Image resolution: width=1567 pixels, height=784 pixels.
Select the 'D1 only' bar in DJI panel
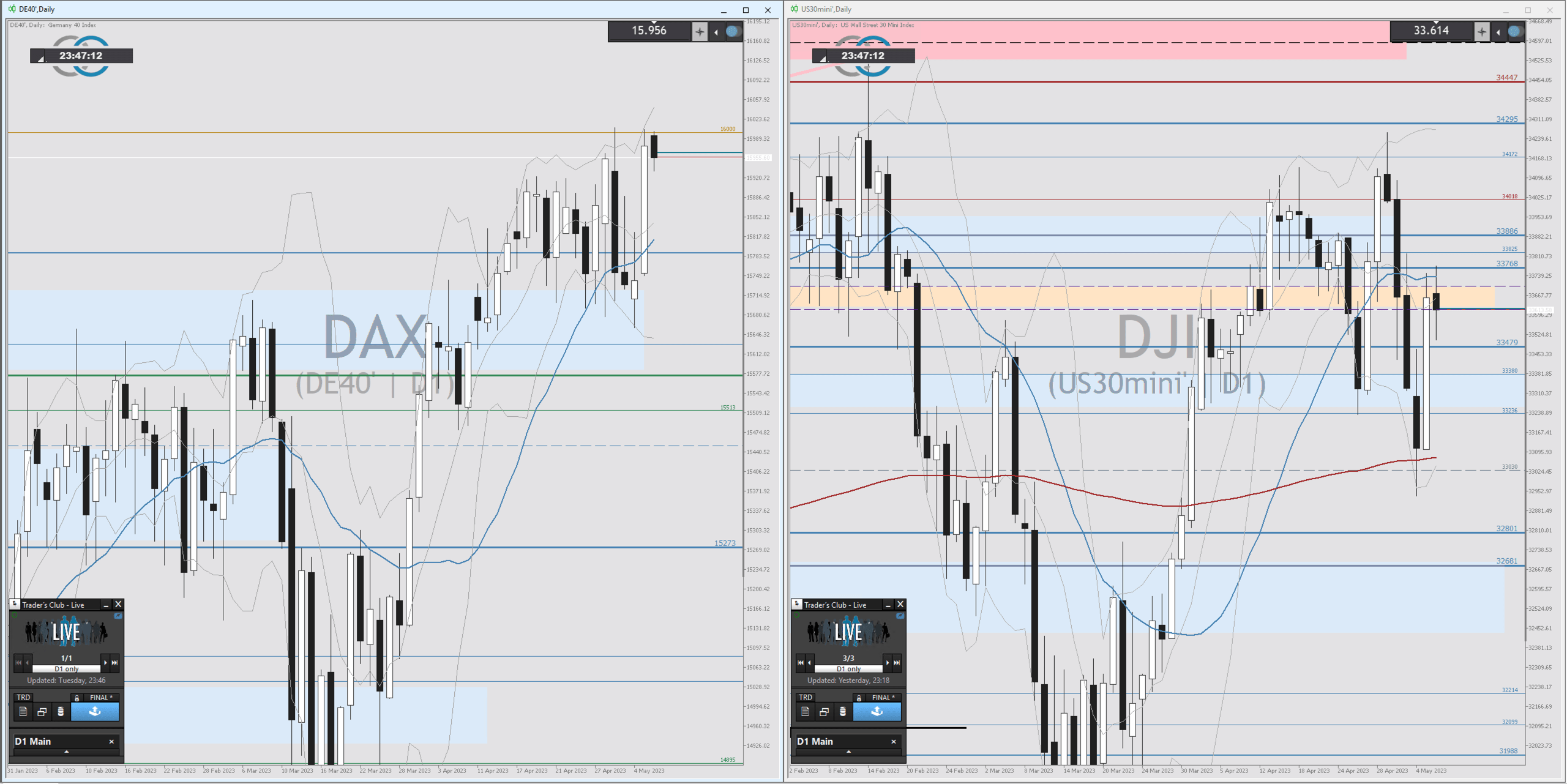(848, 669)
